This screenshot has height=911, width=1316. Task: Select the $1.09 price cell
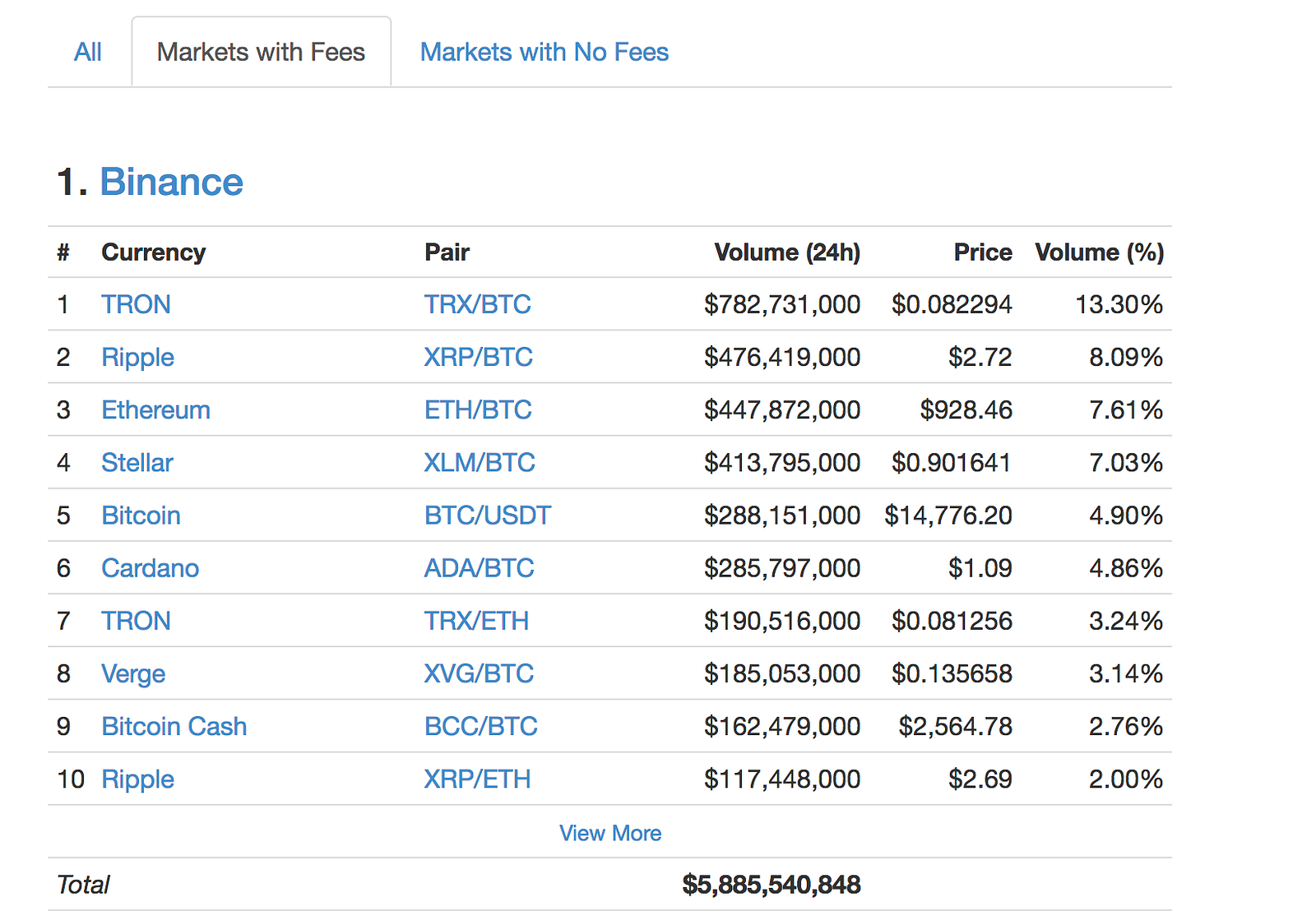click(x=980, y=567)
